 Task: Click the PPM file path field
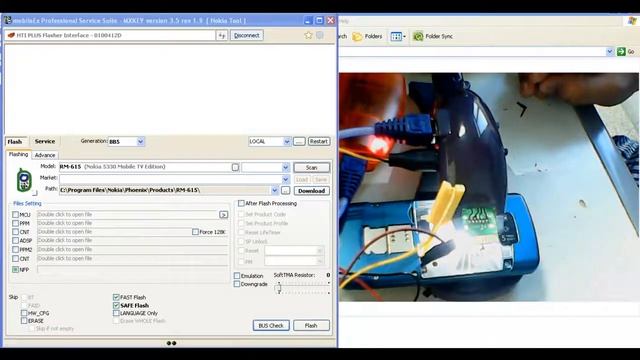tap(133, 223)
